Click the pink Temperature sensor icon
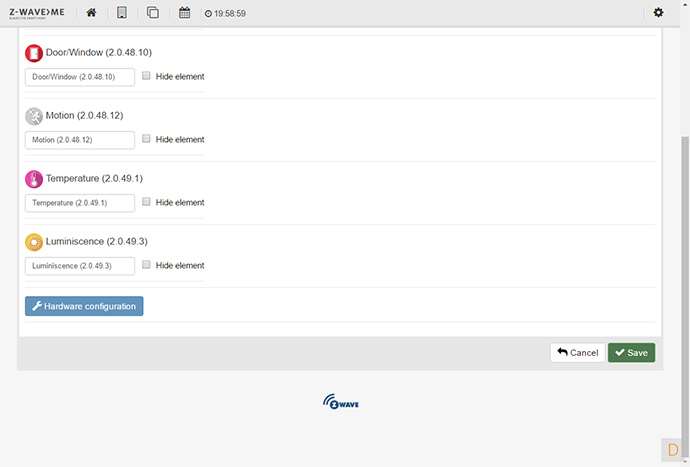 (x=34, y=179)
